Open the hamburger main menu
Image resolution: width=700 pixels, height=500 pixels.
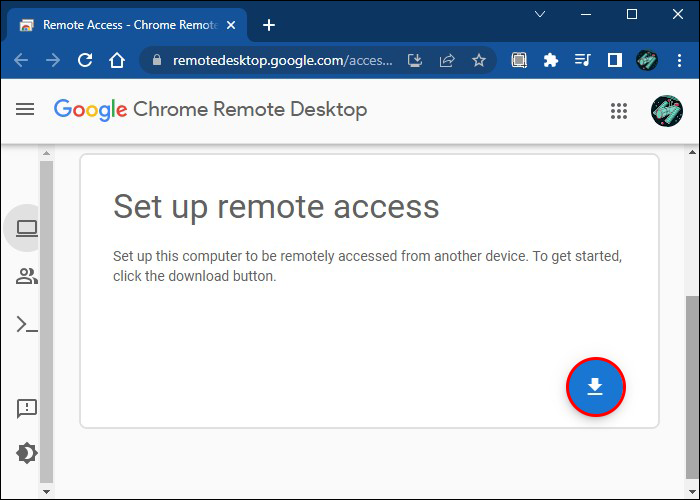(25, 109)
